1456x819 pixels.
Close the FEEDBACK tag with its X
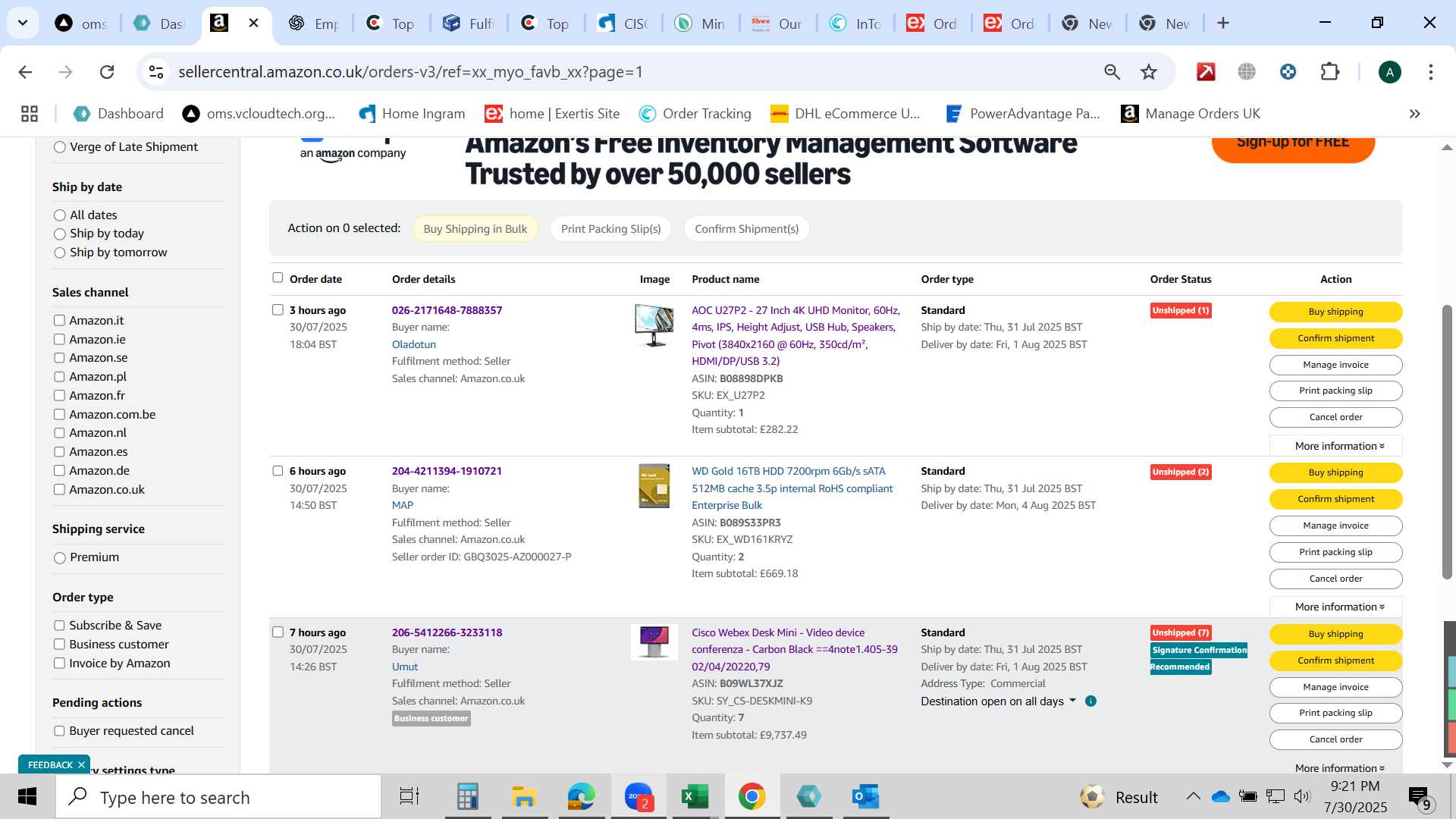pyautogui.click(x=81, y=765)
